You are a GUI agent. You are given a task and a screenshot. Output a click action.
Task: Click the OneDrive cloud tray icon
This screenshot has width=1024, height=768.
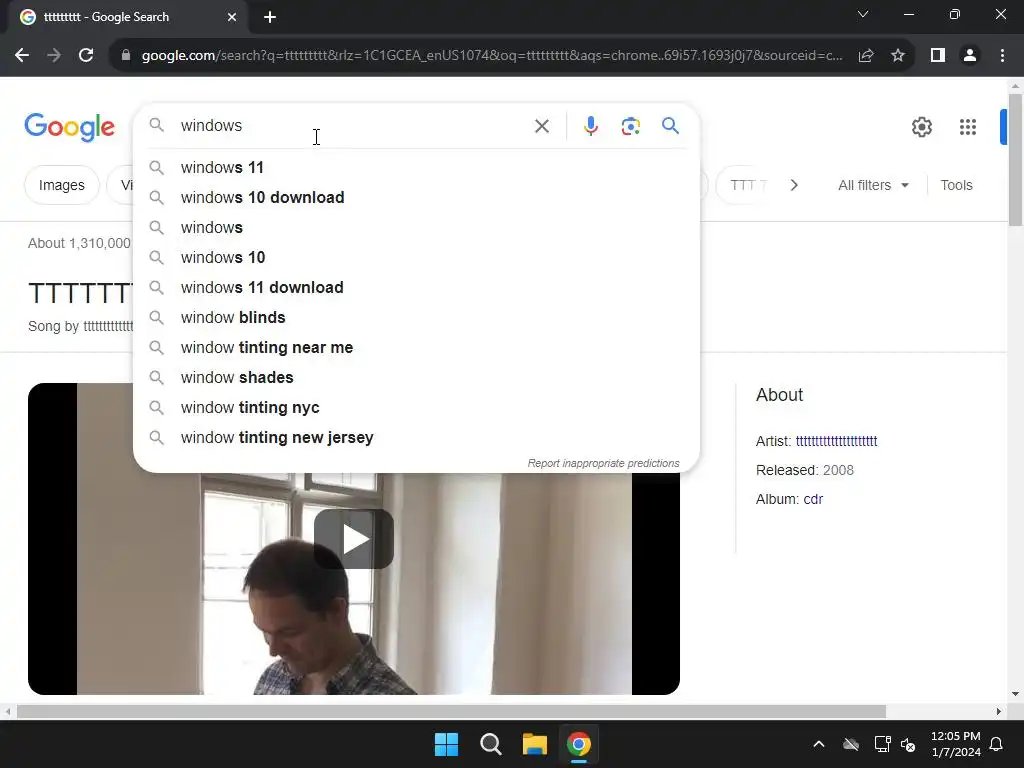851,744
